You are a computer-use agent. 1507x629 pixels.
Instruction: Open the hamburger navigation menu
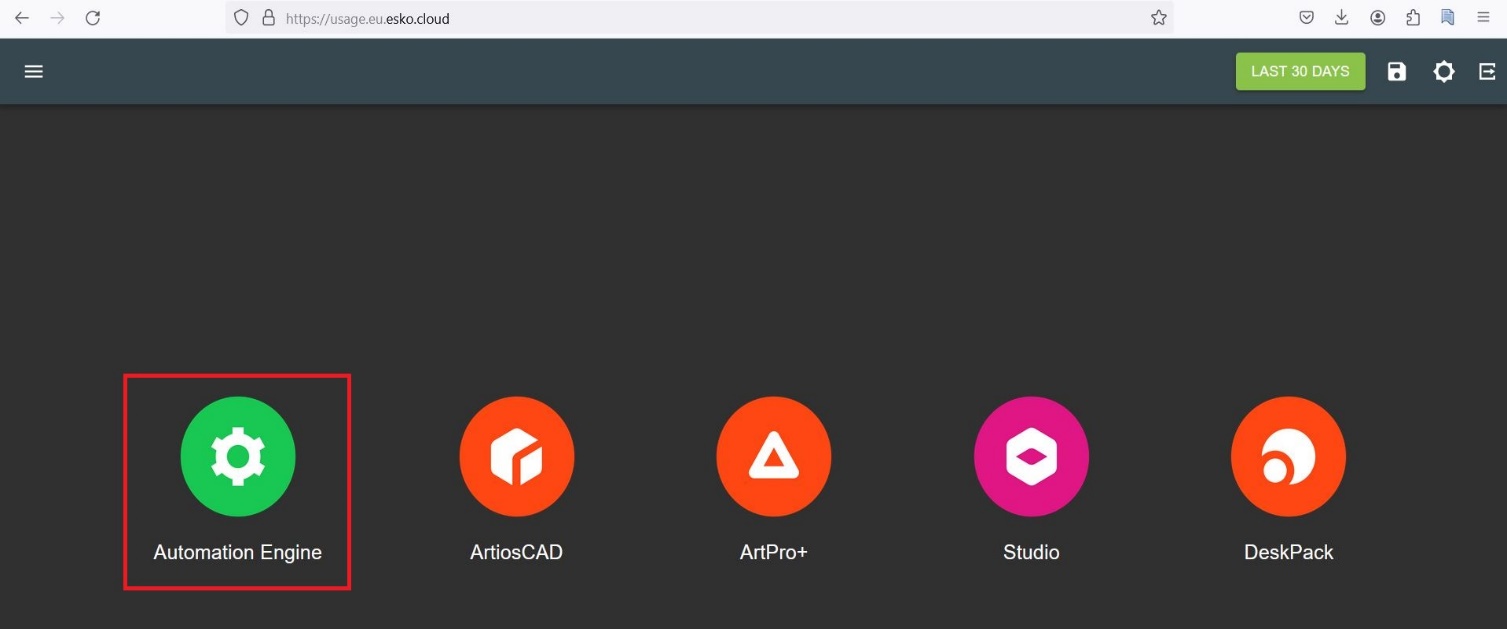coord(33,71)
